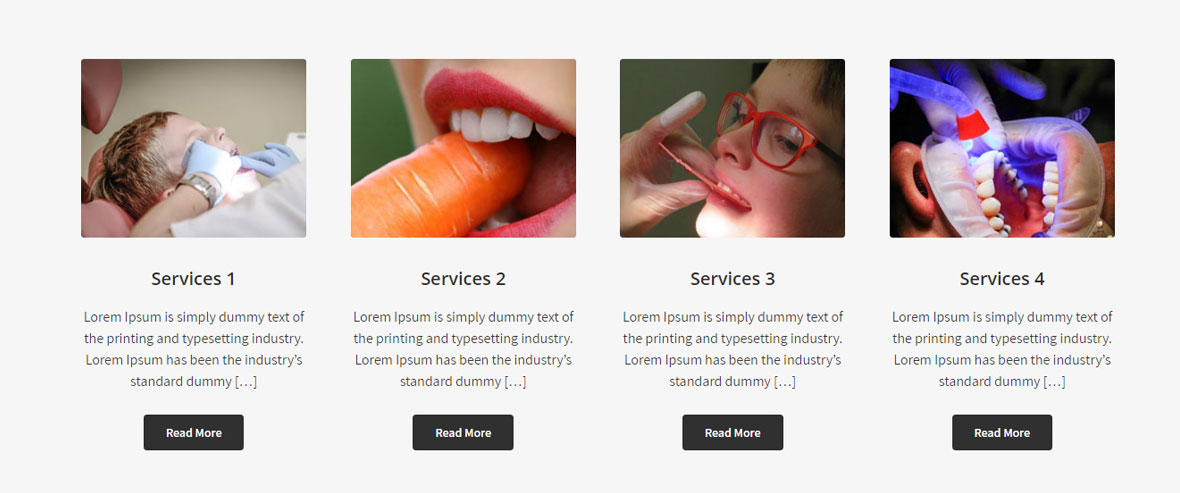
Task: Read More under Services 4
Action: (x=1002, y=433)
